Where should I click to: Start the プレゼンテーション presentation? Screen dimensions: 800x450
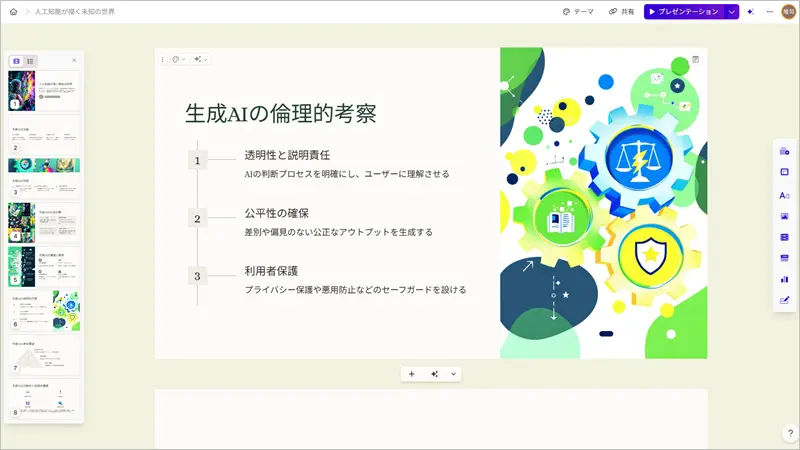(684, 12)
